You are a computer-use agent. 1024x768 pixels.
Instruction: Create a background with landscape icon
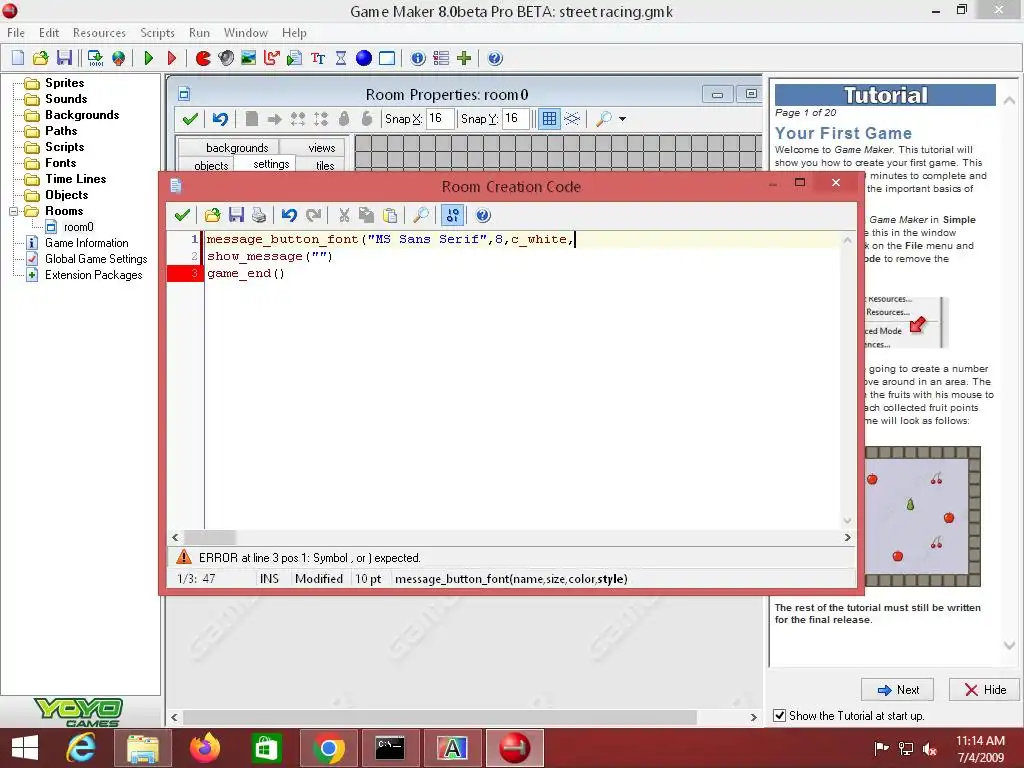pos(249,58)
